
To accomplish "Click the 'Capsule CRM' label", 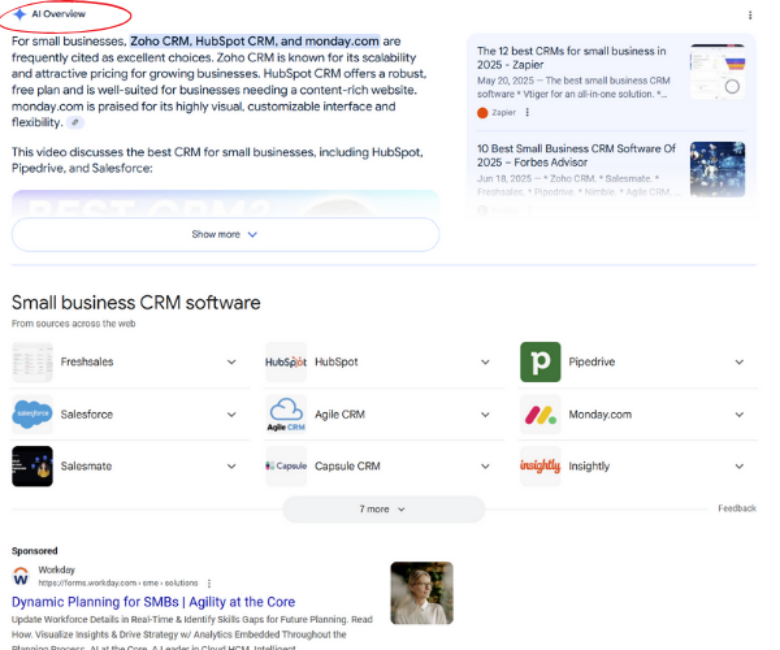I will pos(348,466).
